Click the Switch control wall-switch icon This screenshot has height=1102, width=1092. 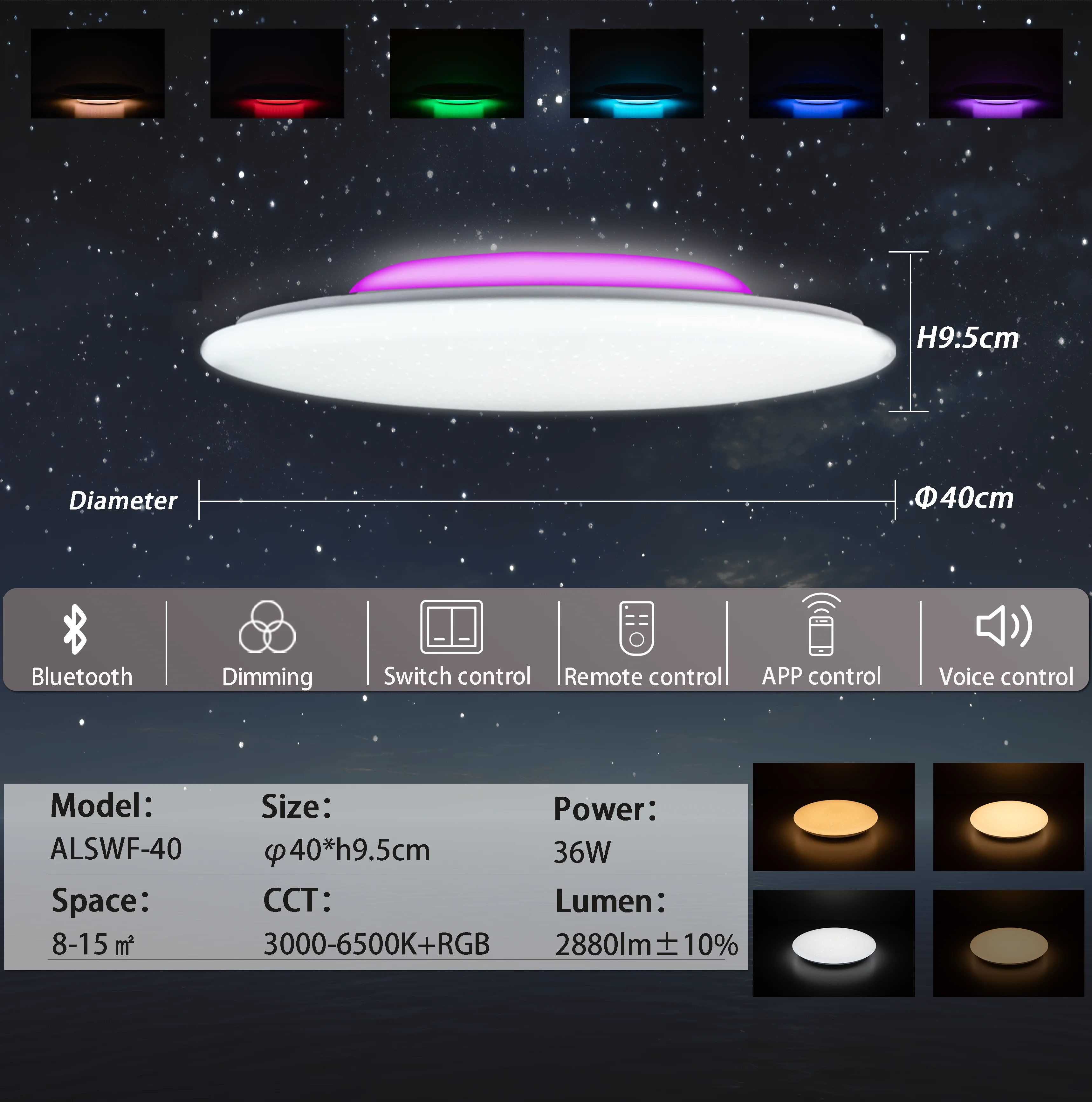click(x=452, y=626)
